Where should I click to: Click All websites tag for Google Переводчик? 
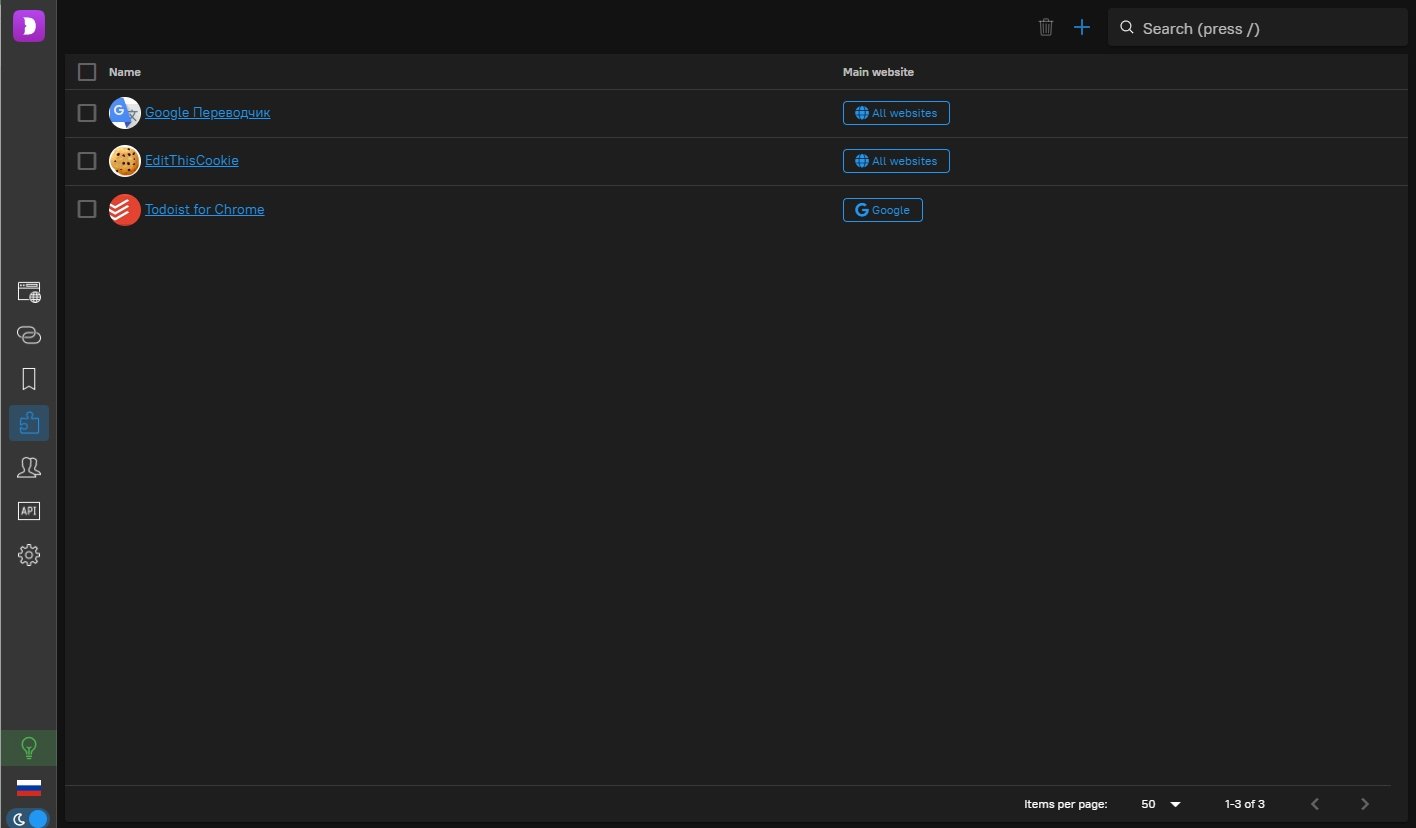click(x=896, y=113)
